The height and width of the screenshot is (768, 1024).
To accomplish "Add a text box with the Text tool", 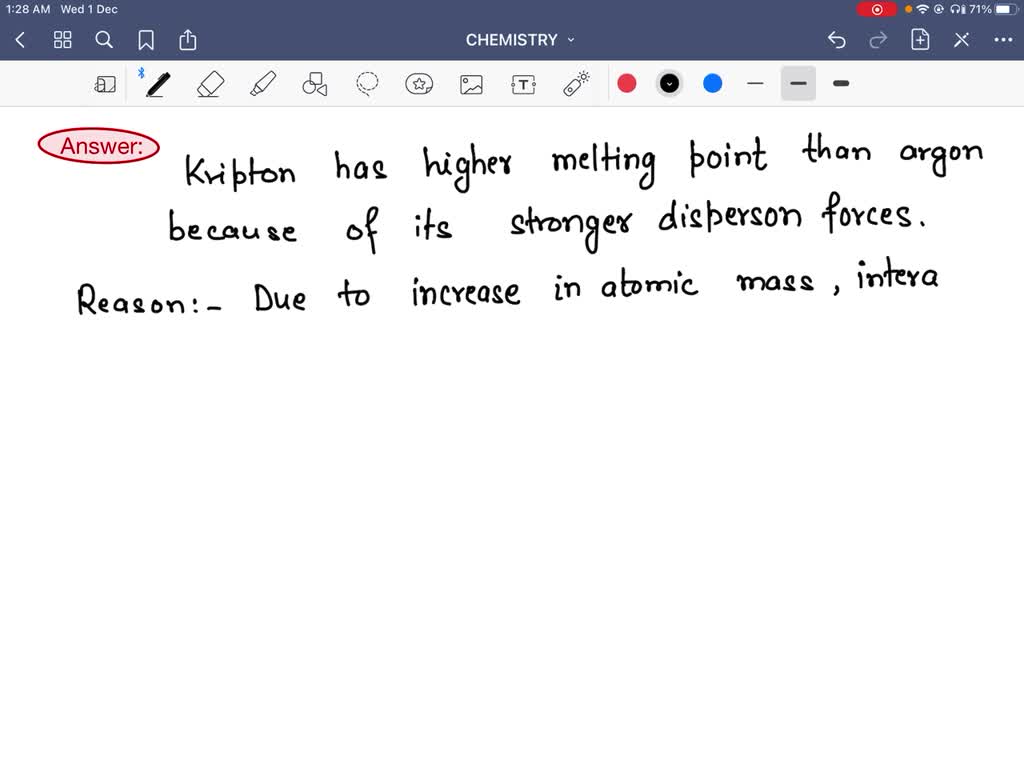I will [x=523, y=83].
